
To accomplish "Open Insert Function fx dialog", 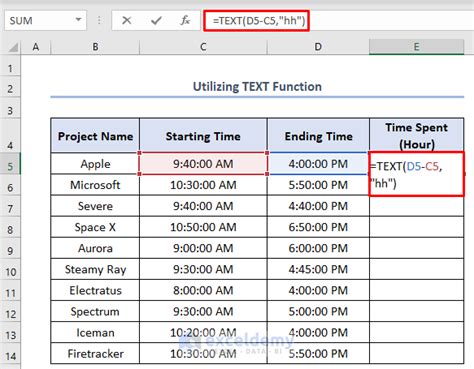I will 185,21.
